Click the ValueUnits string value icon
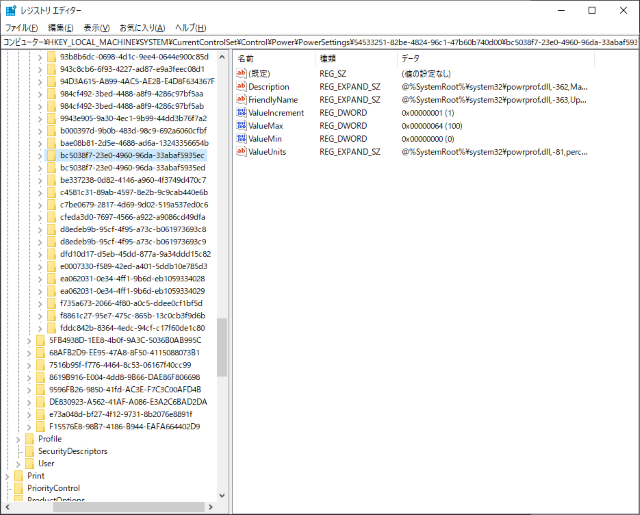 tap(241, 152)
